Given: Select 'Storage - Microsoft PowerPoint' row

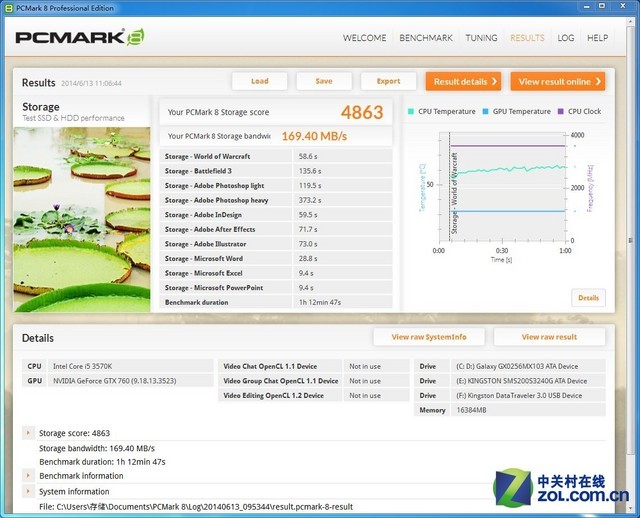Looking at the screenshot, I should (x=276, y=288).
